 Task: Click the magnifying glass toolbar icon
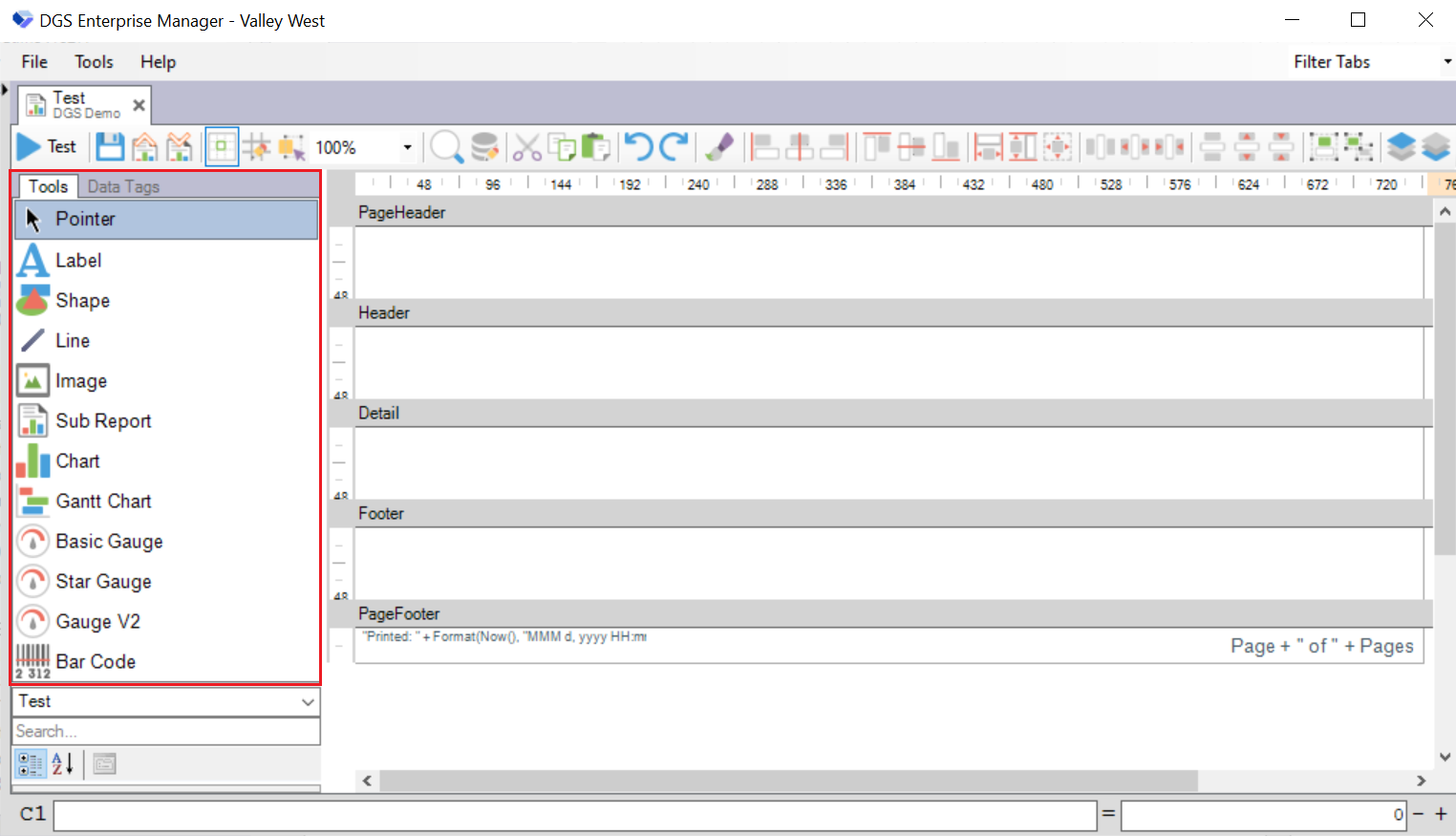[445, 147]
